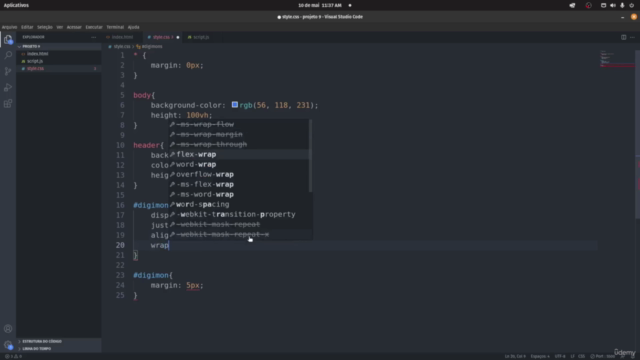Click the Espaços indentation status entry

click(x=540, y=356)
